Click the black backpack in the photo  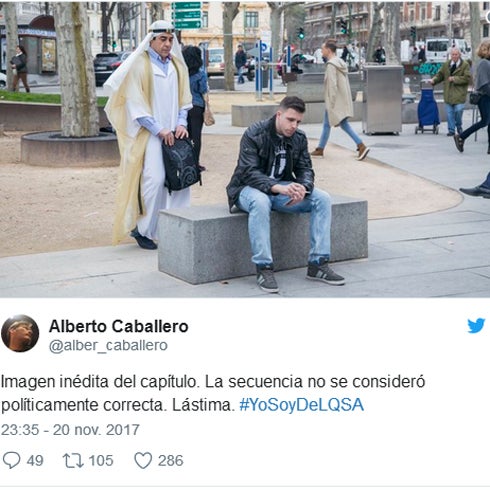181,164
